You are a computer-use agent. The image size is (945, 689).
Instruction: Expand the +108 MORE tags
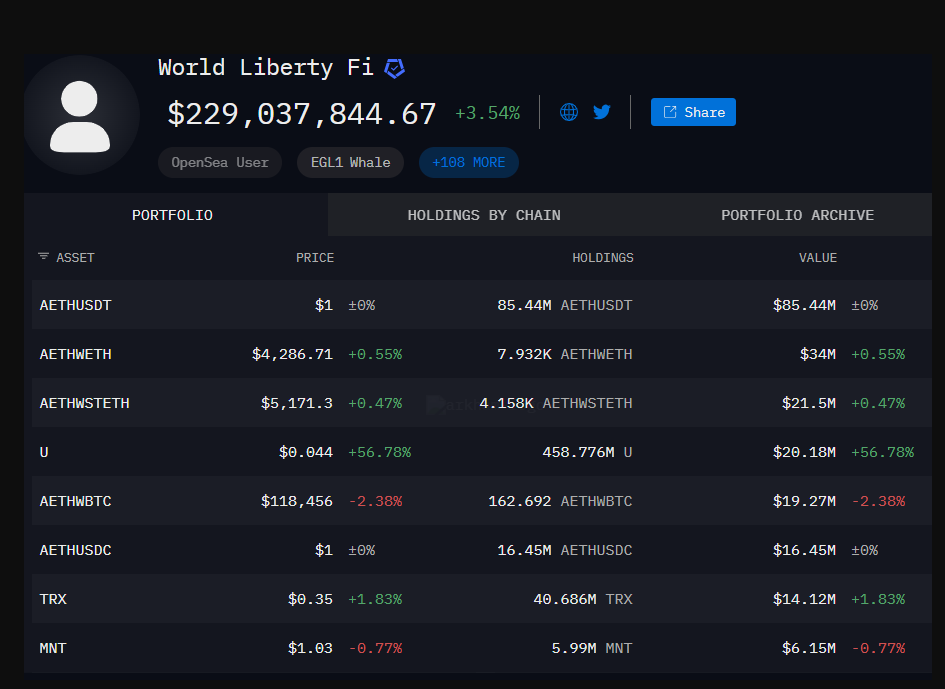469,163
